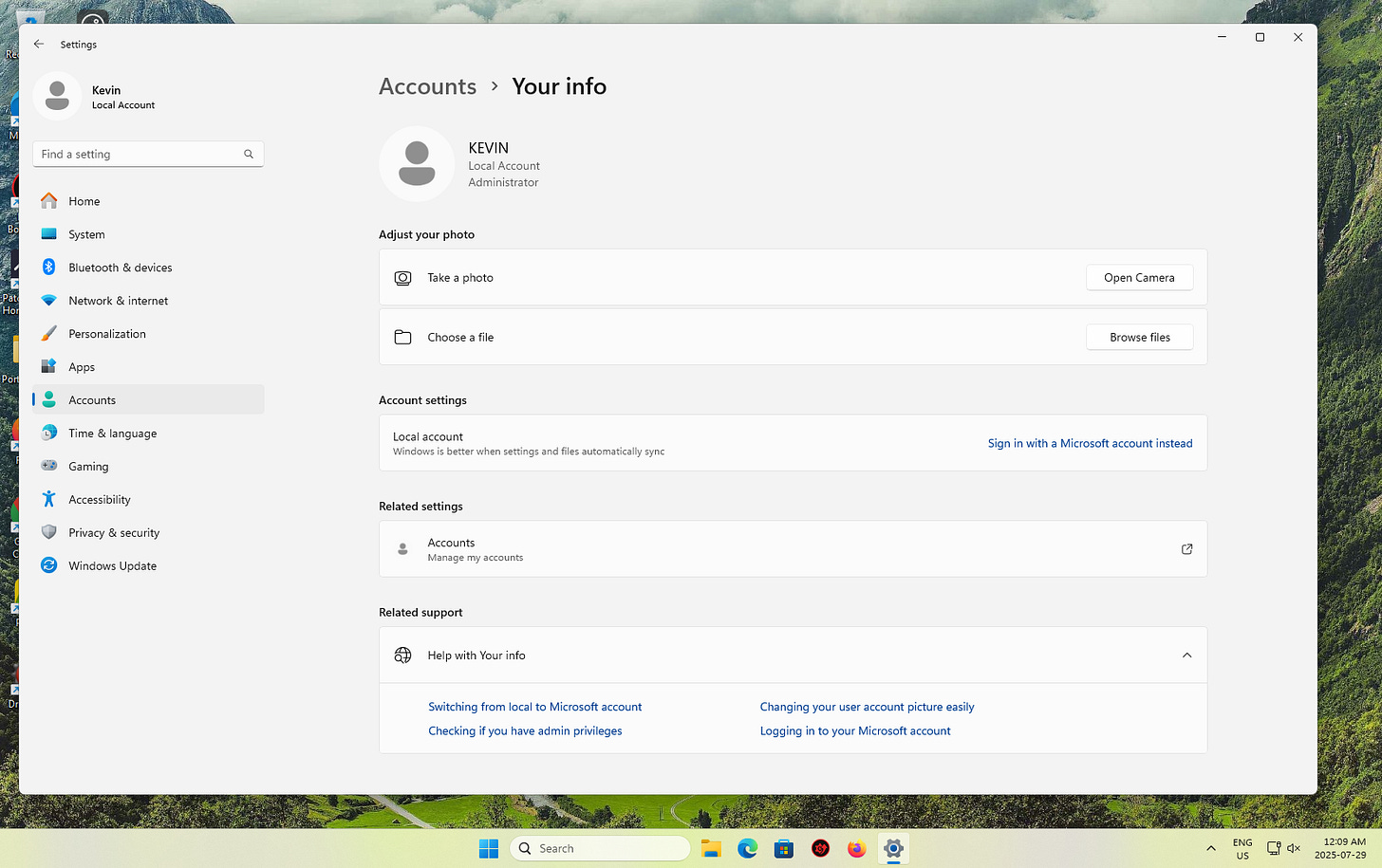Open System settings
This screenshot has height=868, width=1382.
pyautogui.click(x=148, y=234)
